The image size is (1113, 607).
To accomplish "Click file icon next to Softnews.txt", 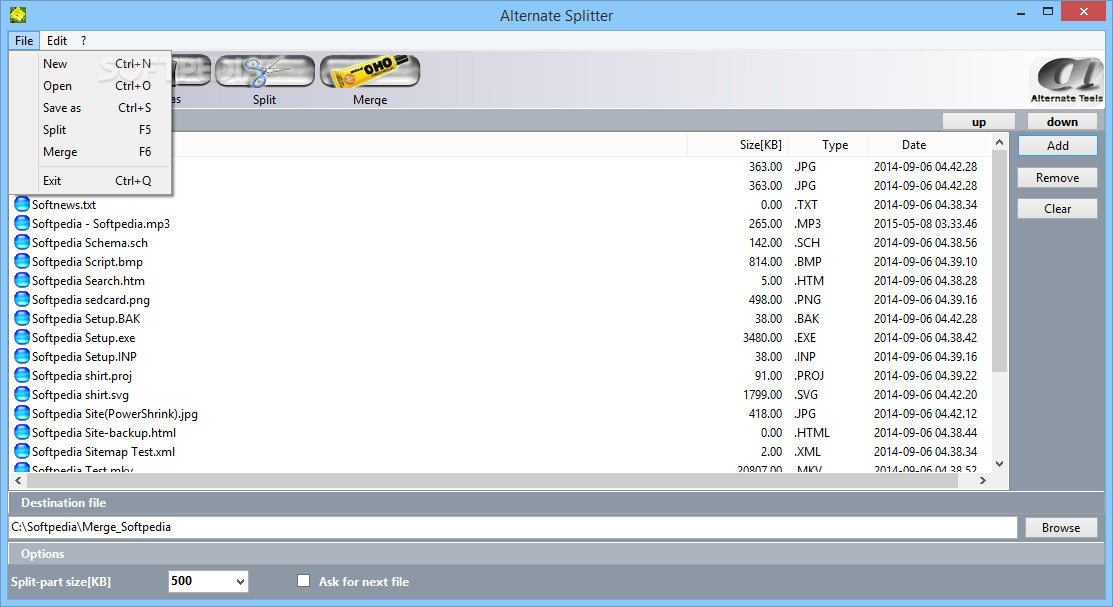I will click(22, 204).
